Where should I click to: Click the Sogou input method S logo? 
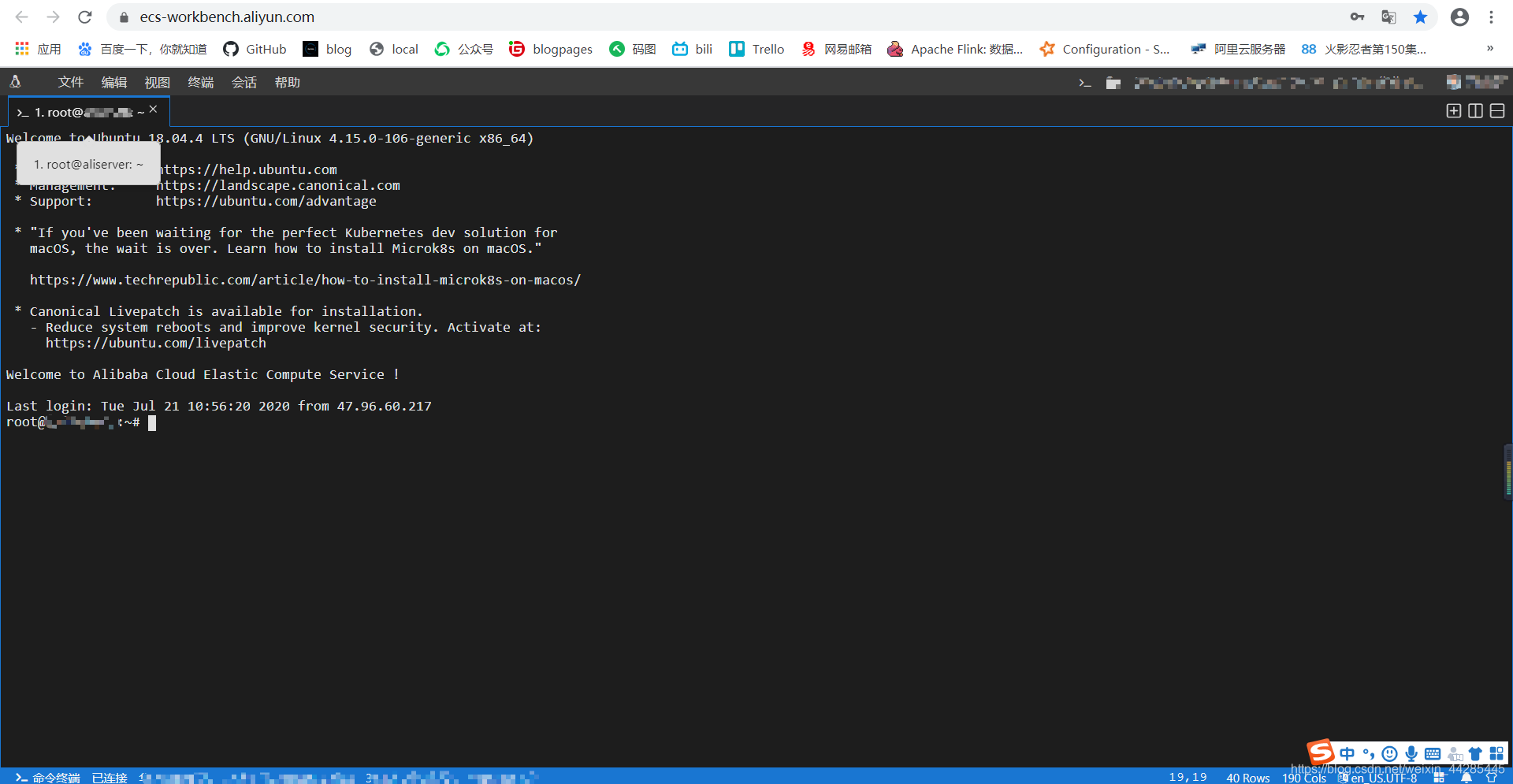pos(1321,752)
